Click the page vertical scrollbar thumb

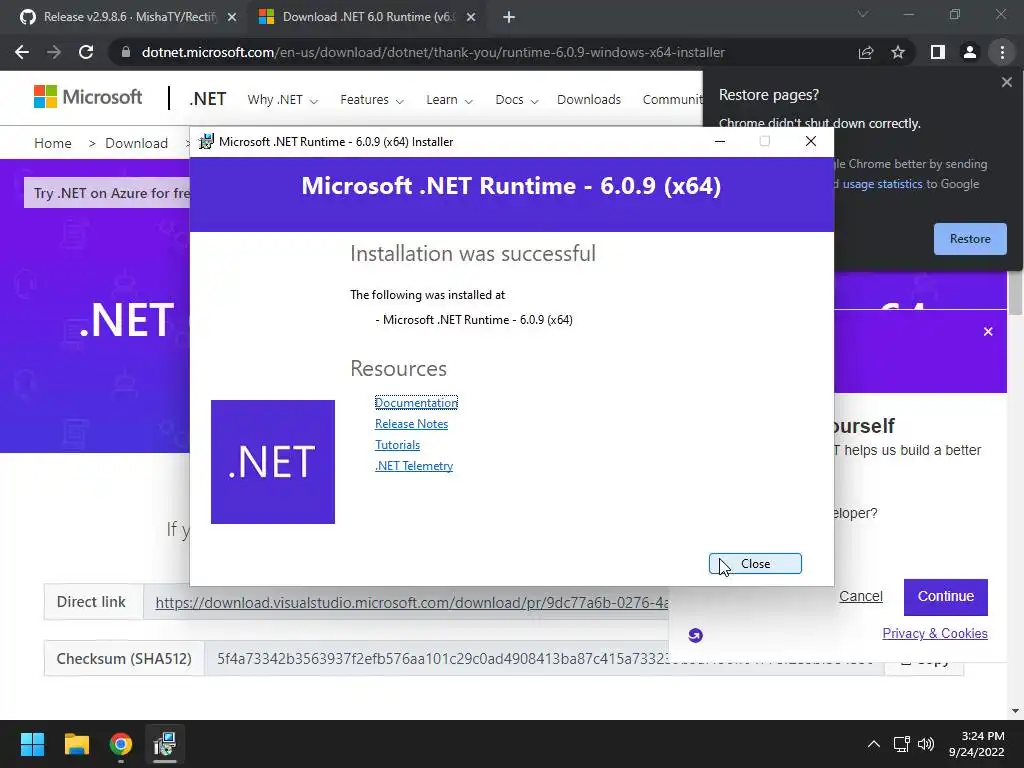(1015, 293)
